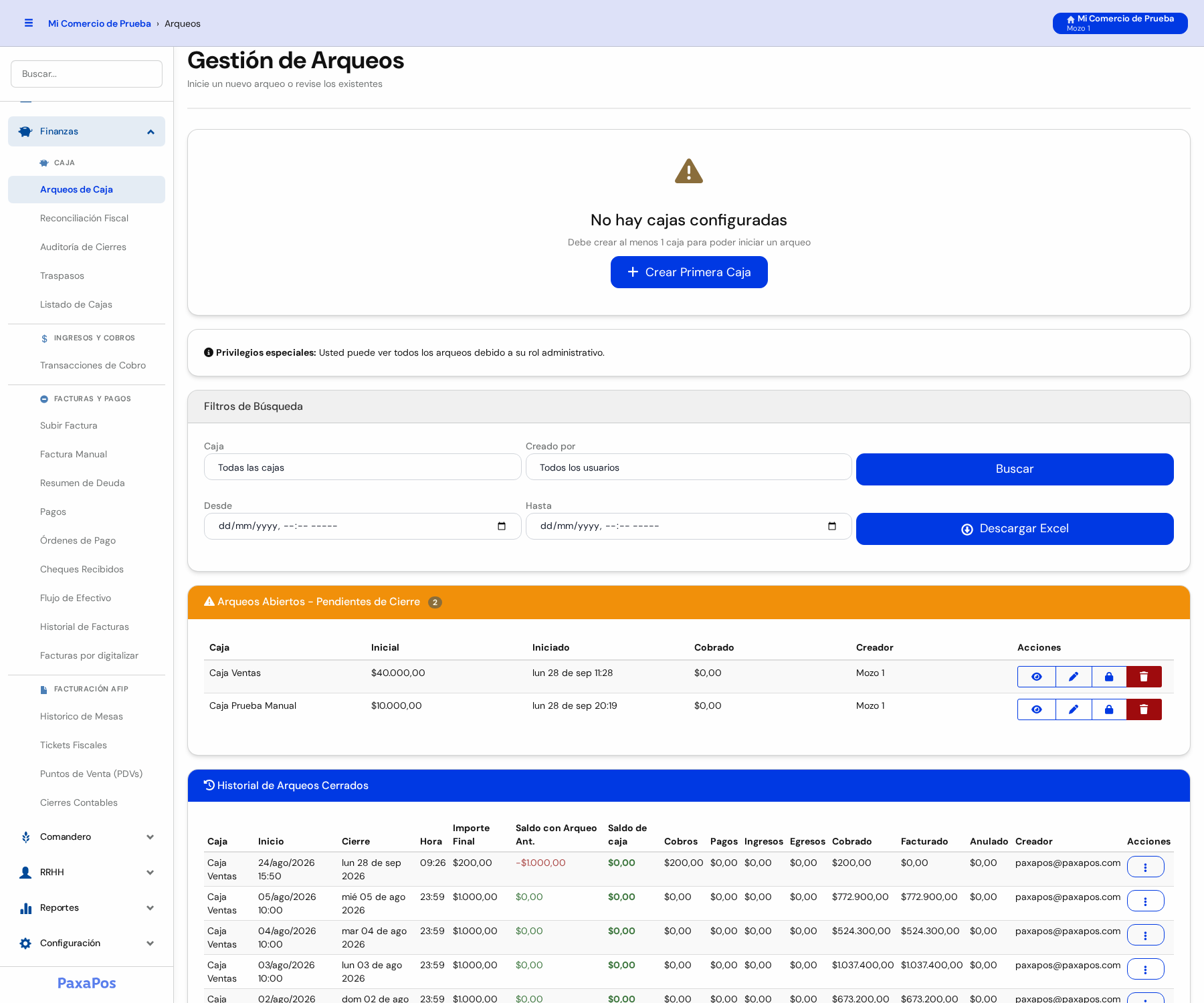
Task: Click the PaxaPos logo
Action: tap(87, 983)
